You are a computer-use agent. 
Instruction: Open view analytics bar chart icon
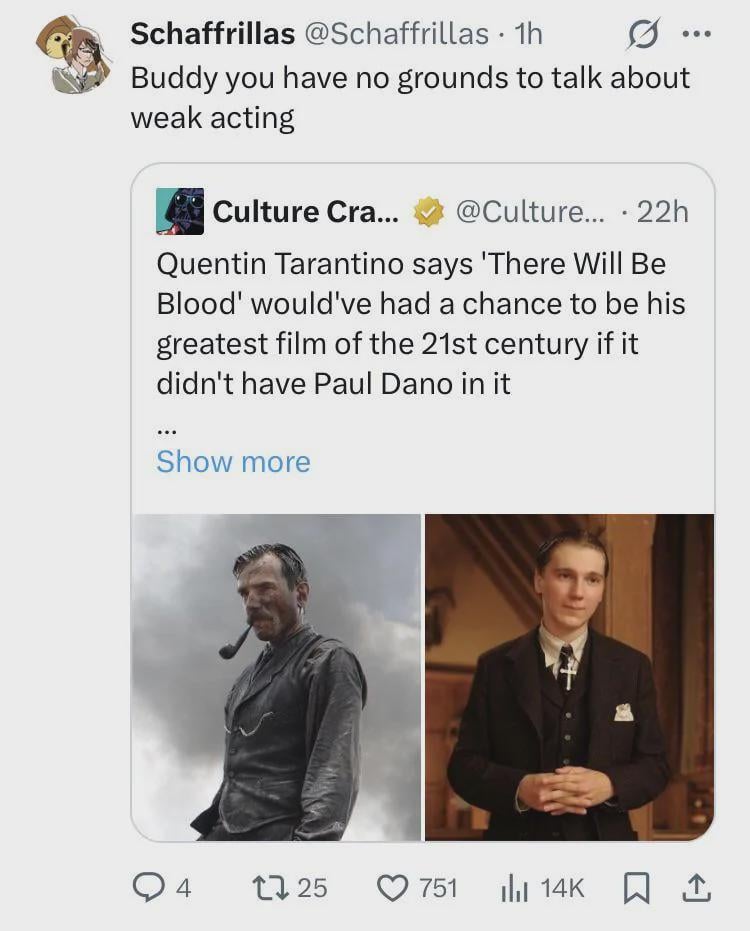tap(514, 887)
